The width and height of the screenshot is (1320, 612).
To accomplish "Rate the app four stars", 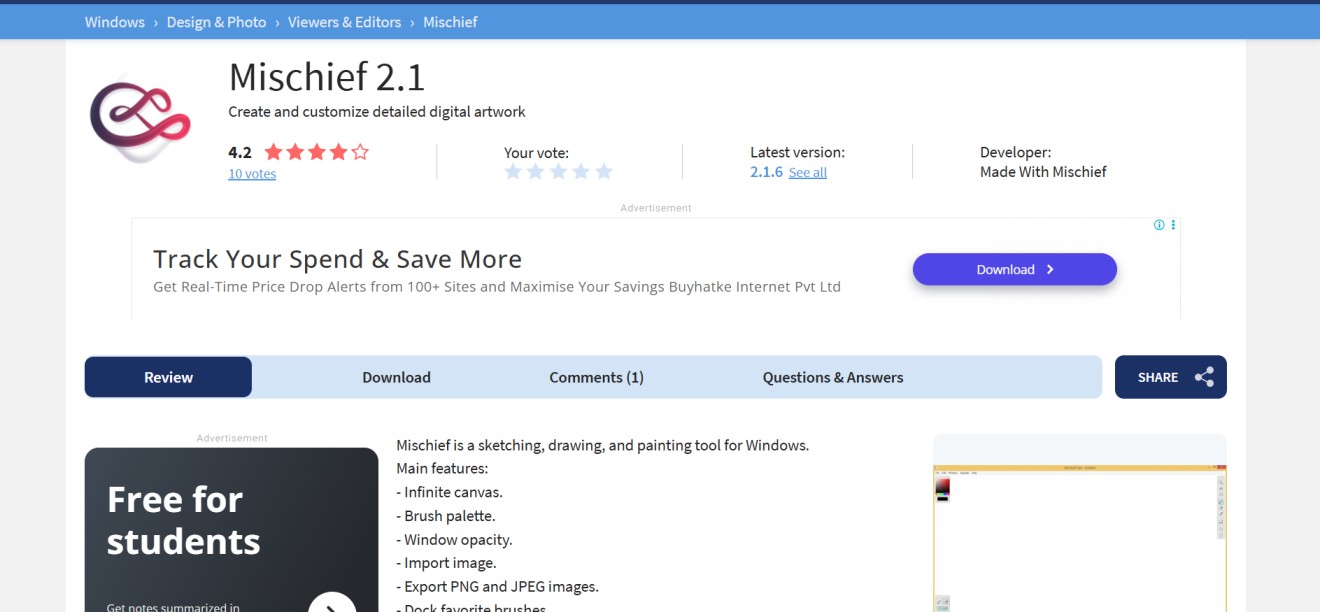I will (581, 172).
